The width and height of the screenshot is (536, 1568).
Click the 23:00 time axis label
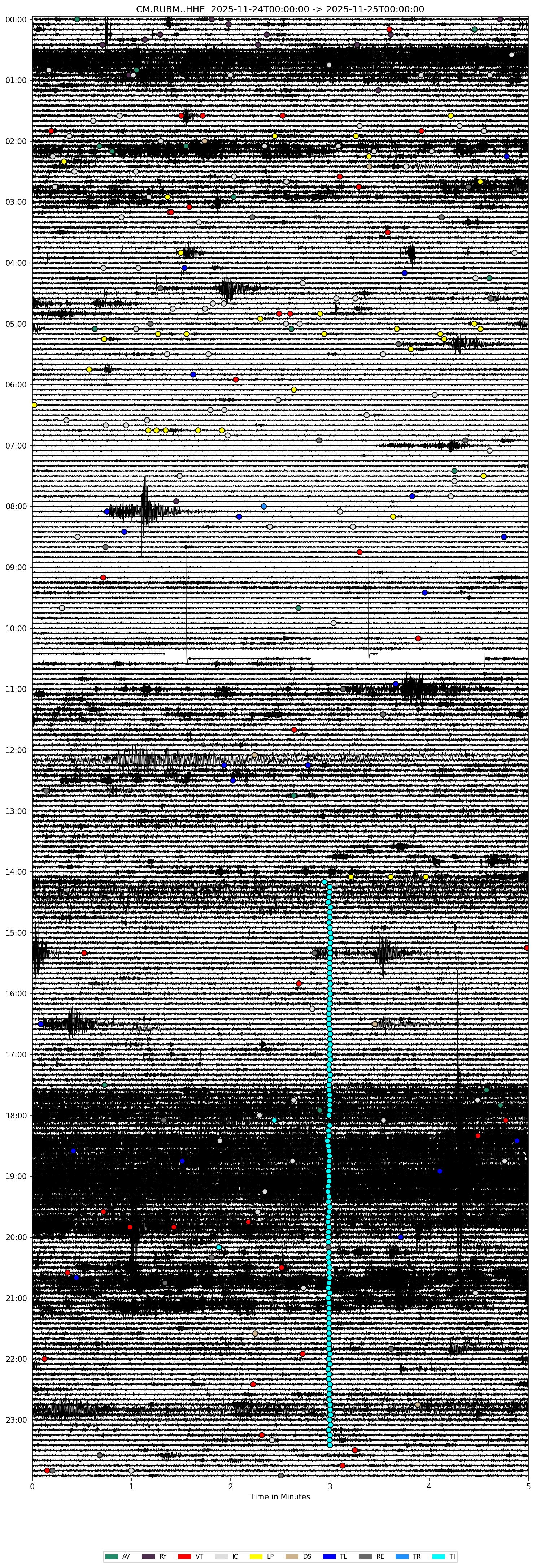[x=17, y=1420]
